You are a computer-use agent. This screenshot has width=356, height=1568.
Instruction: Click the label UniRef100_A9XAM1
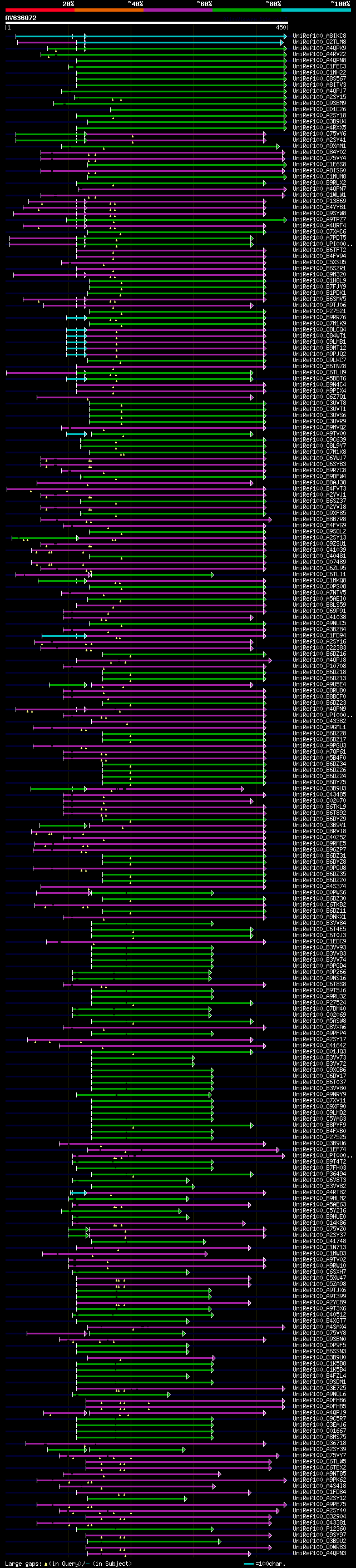coord(319,146)
